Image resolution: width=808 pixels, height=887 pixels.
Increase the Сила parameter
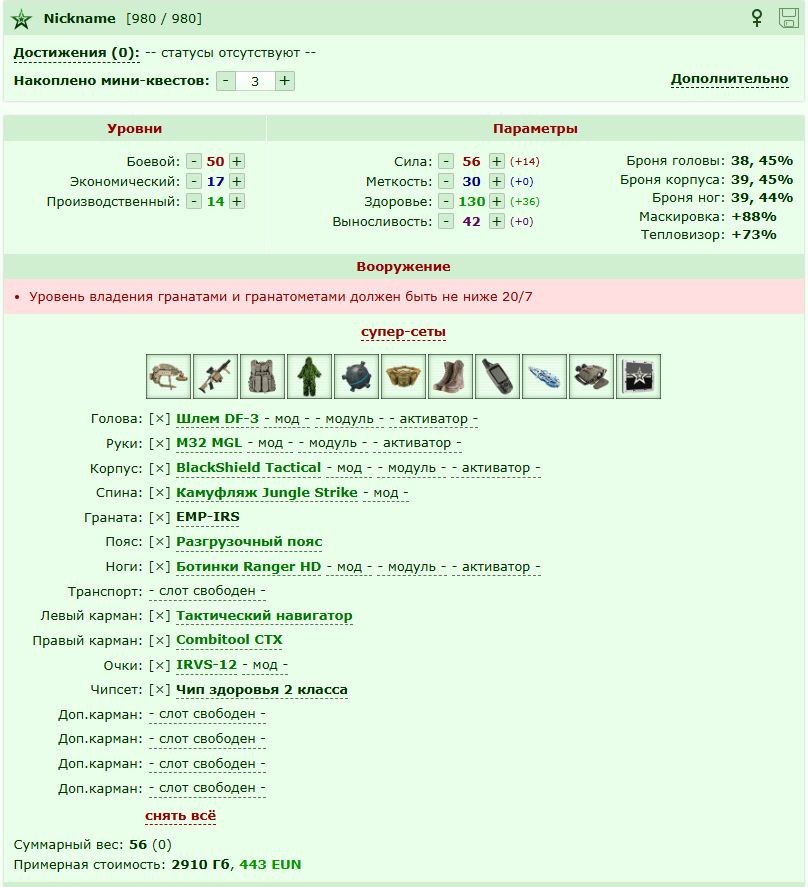pos(496,161)
